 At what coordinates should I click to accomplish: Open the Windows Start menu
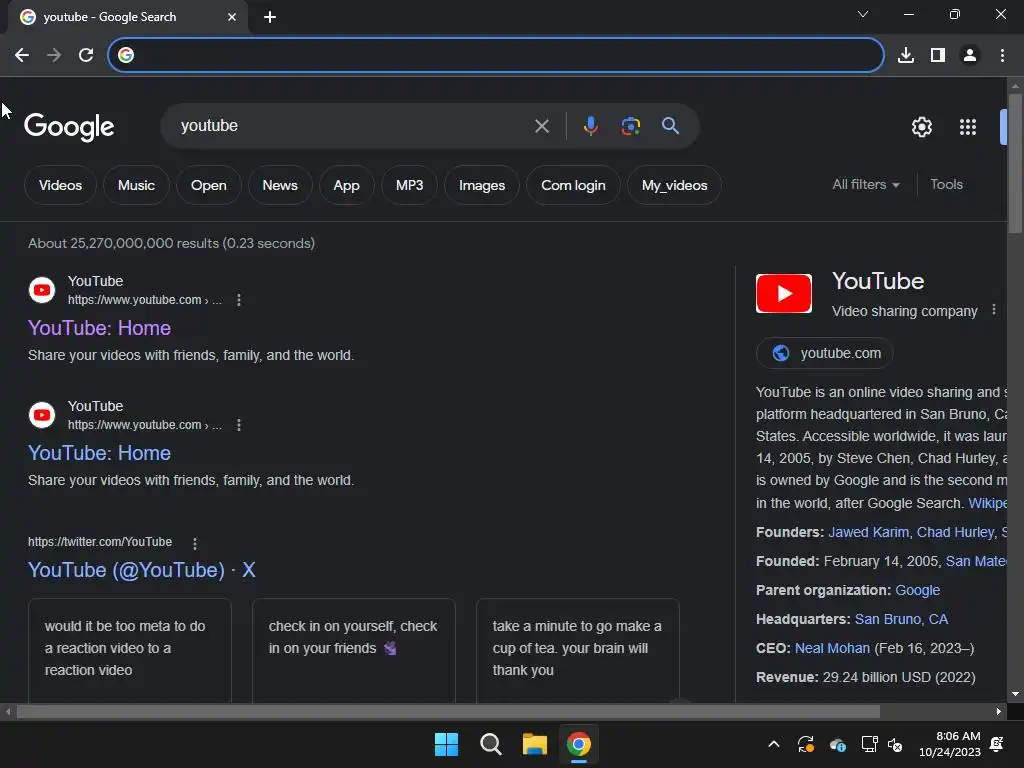[447, 744]
